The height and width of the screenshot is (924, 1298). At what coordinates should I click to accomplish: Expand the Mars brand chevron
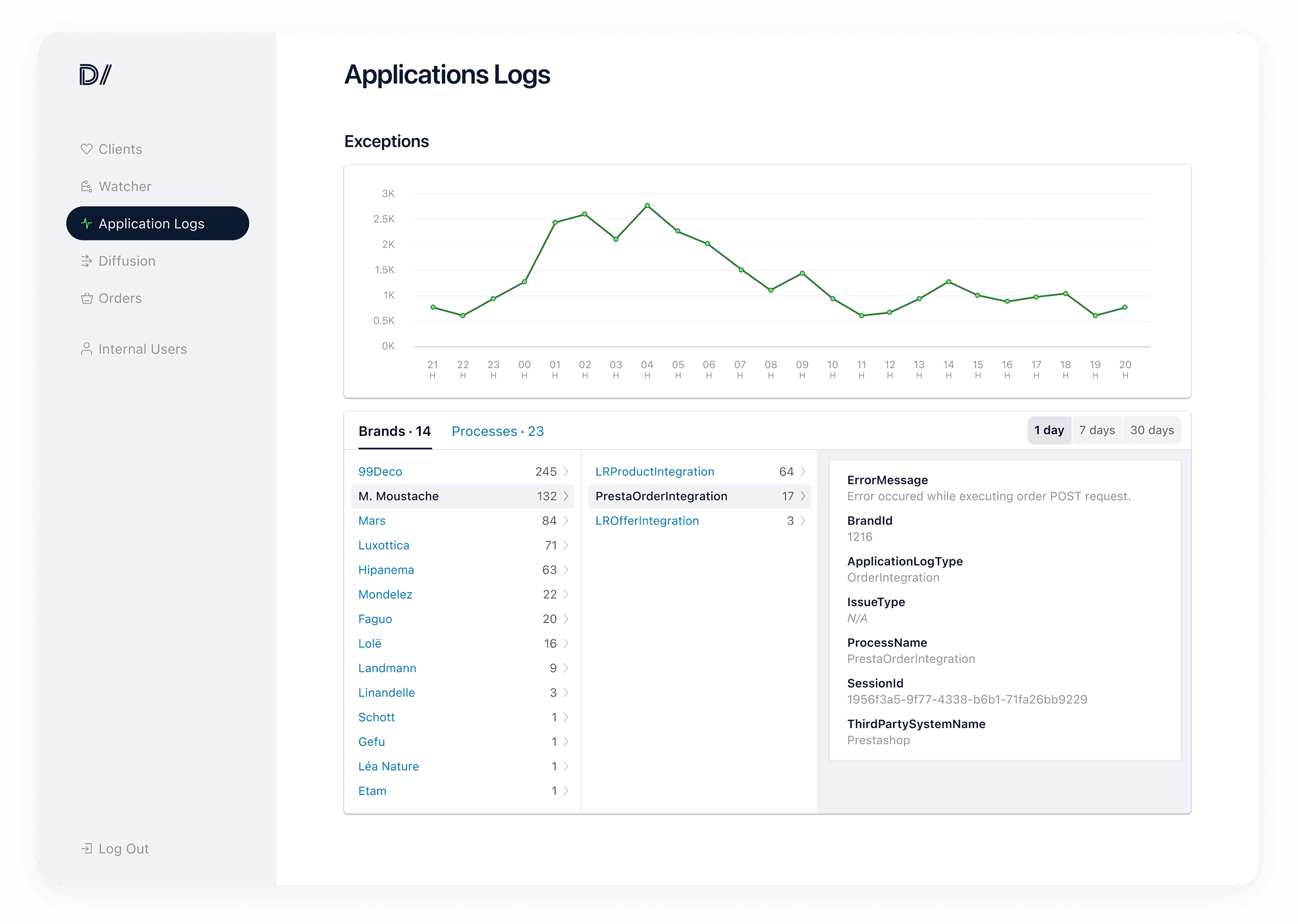pos(565,521)
